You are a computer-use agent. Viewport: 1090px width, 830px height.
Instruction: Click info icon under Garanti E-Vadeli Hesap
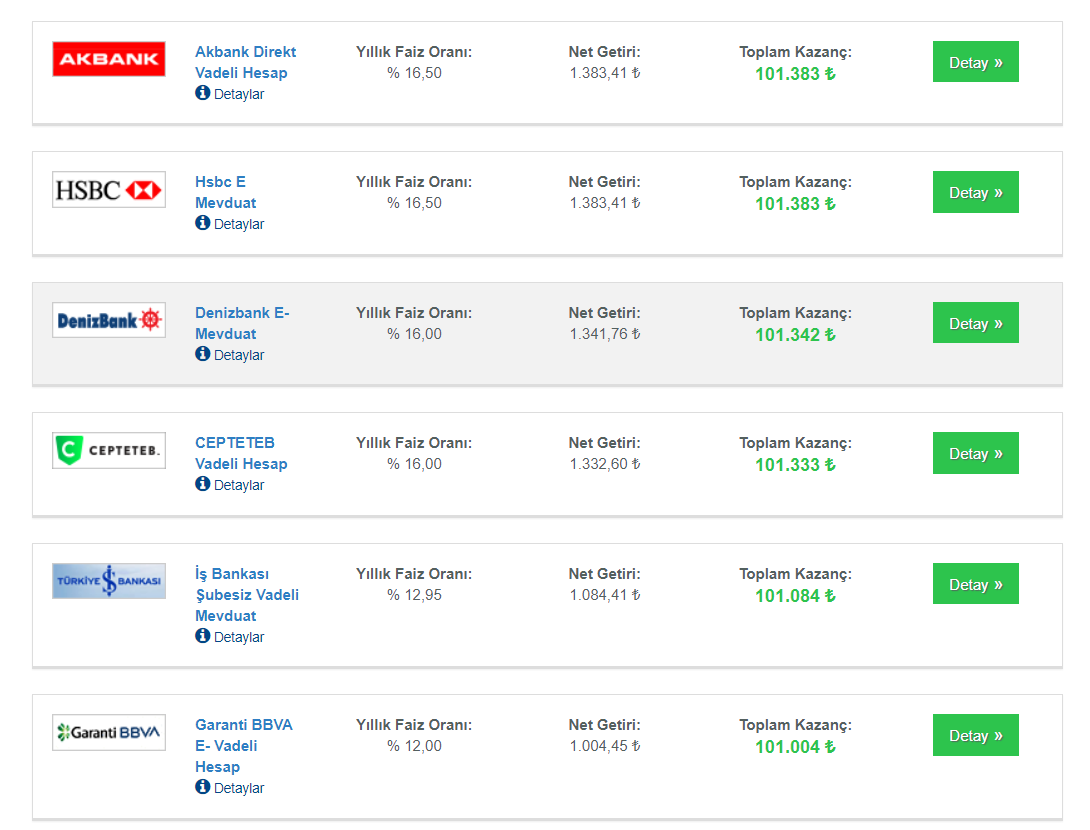click(202, 786)
